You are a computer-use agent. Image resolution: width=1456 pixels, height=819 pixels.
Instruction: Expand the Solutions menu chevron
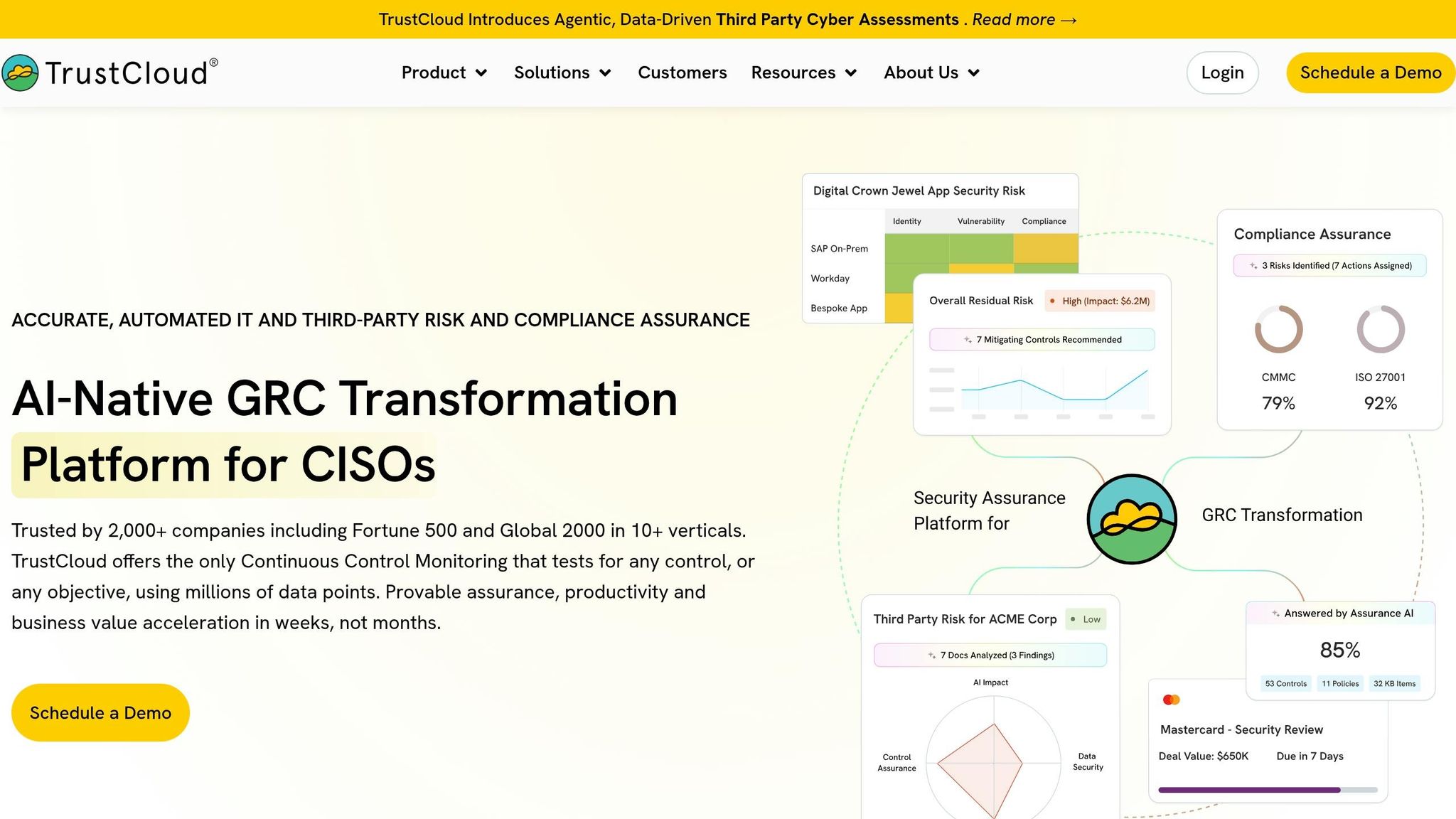pos(606,73)
